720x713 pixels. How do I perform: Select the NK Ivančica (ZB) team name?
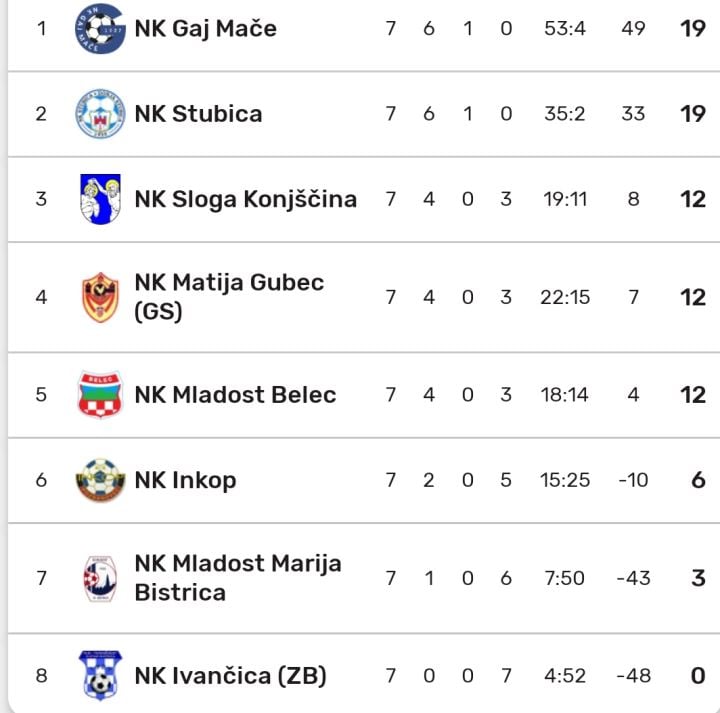(230, 676)
